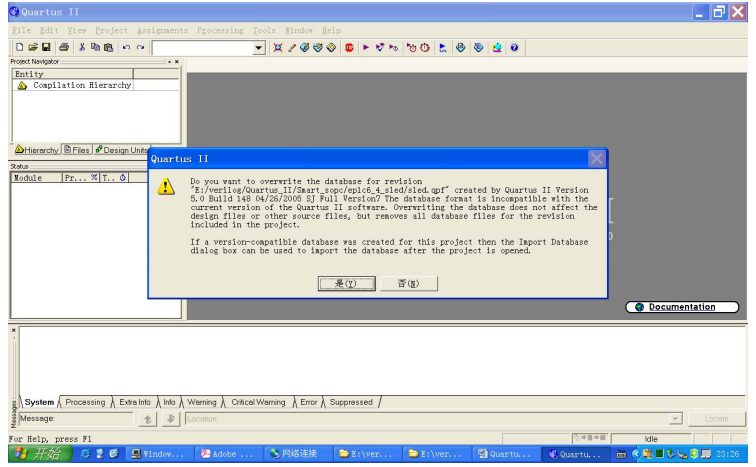
Task: Click Yes 是(Y) in the overwrite dialog
Action: tap(347, 283)
